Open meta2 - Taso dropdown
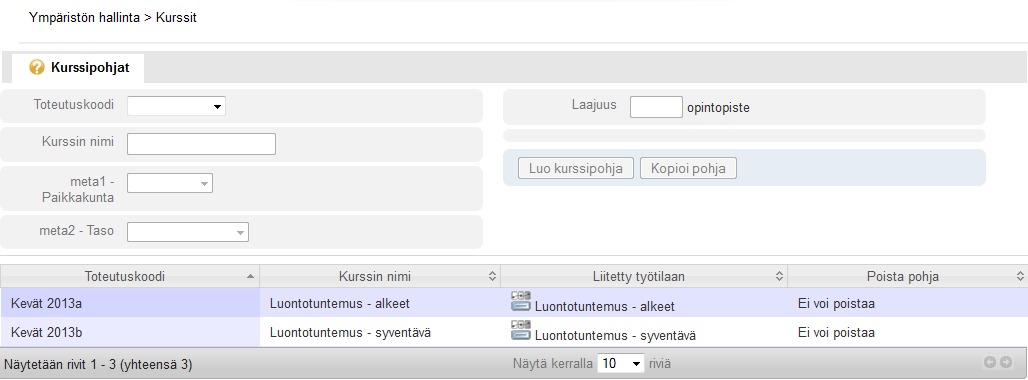This screenshot has width=1028, height=380. [x=188, y=231]
